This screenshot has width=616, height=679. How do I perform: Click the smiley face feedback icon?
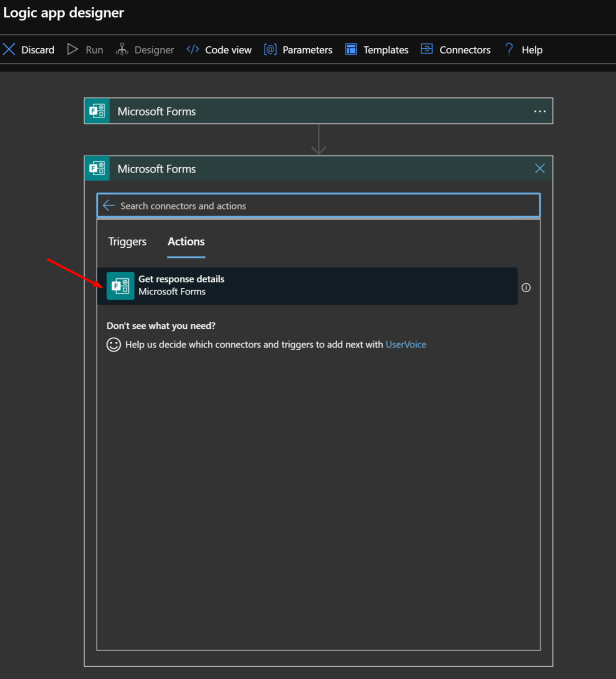(x=114, y=345)
